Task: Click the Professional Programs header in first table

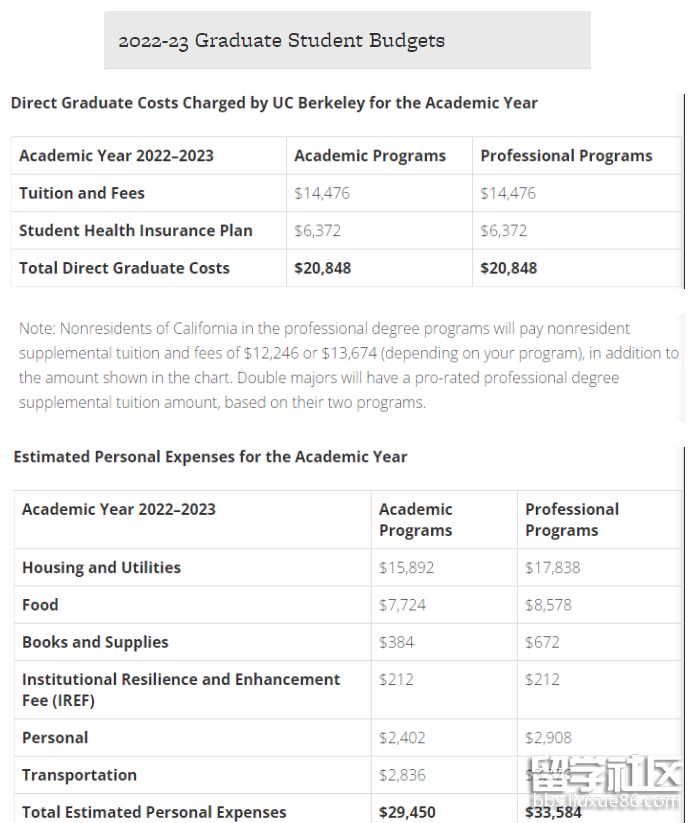Action: pyautogui.click(x=566, y=156)
